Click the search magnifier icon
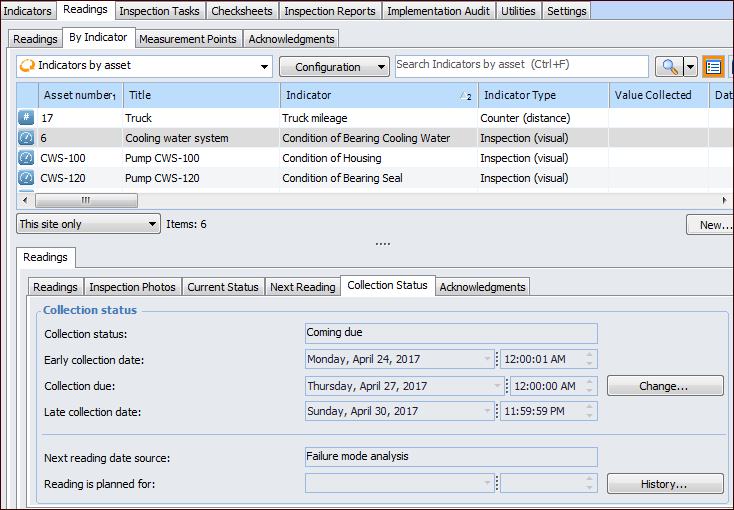Image resolution: width=734 pixels, height=510 pixels. point(668,67)
